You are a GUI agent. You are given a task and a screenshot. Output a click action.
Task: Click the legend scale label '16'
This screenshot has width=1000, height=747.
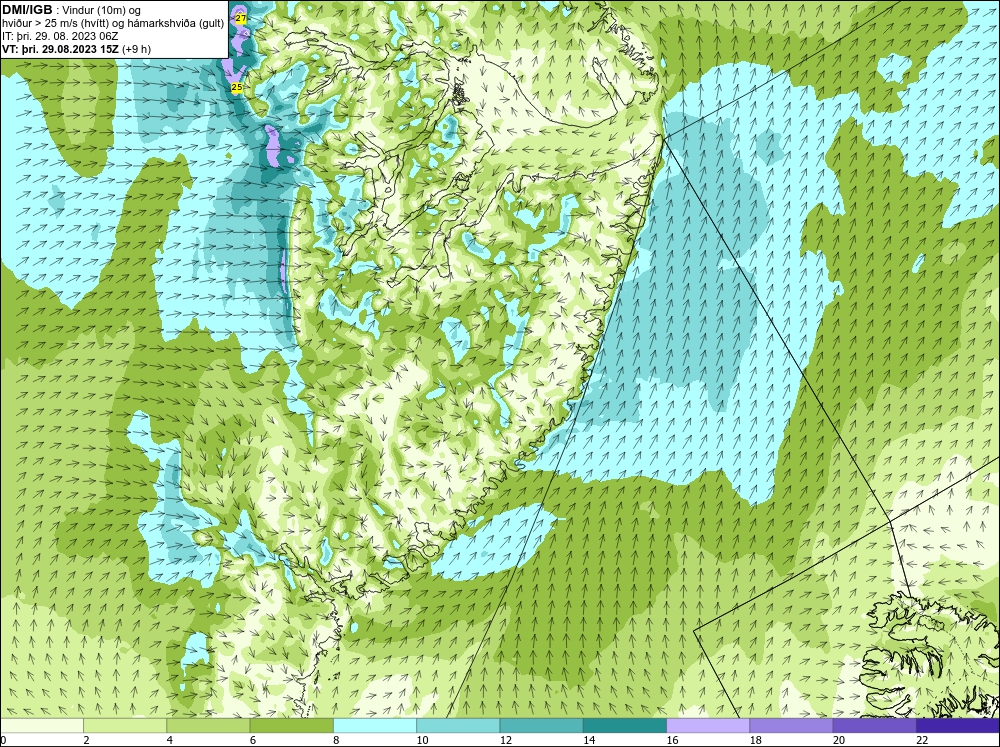point(672,740)
